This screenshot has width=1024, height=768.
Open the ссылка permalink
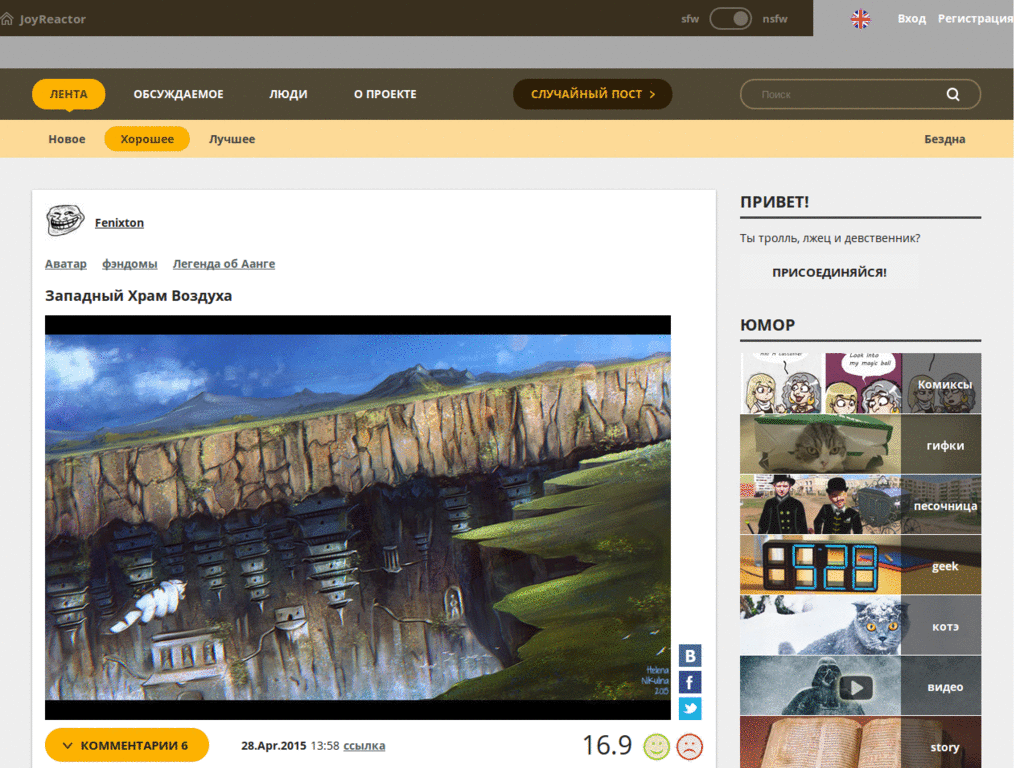364,745
